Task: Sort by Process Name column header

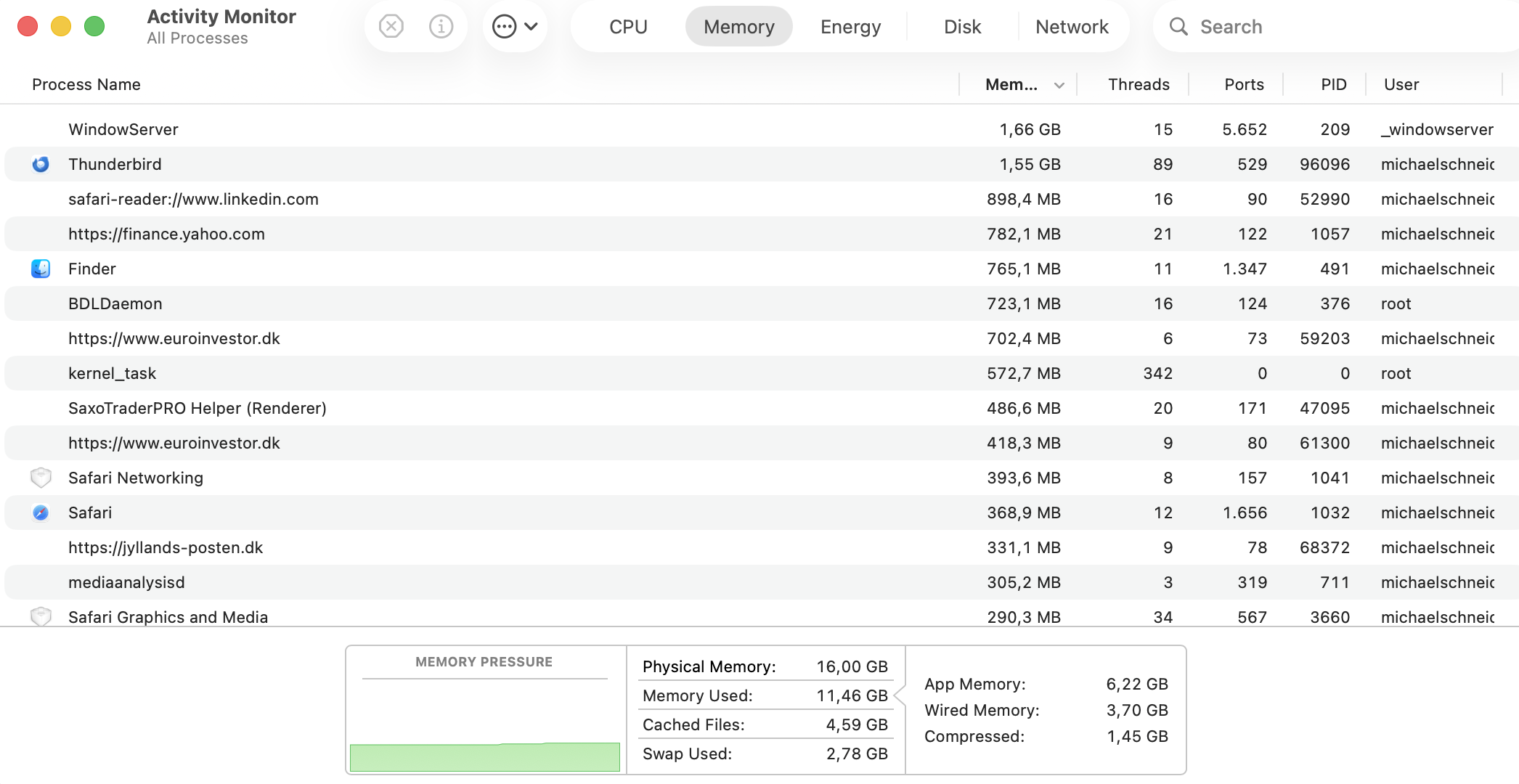Action: point(86,85)
